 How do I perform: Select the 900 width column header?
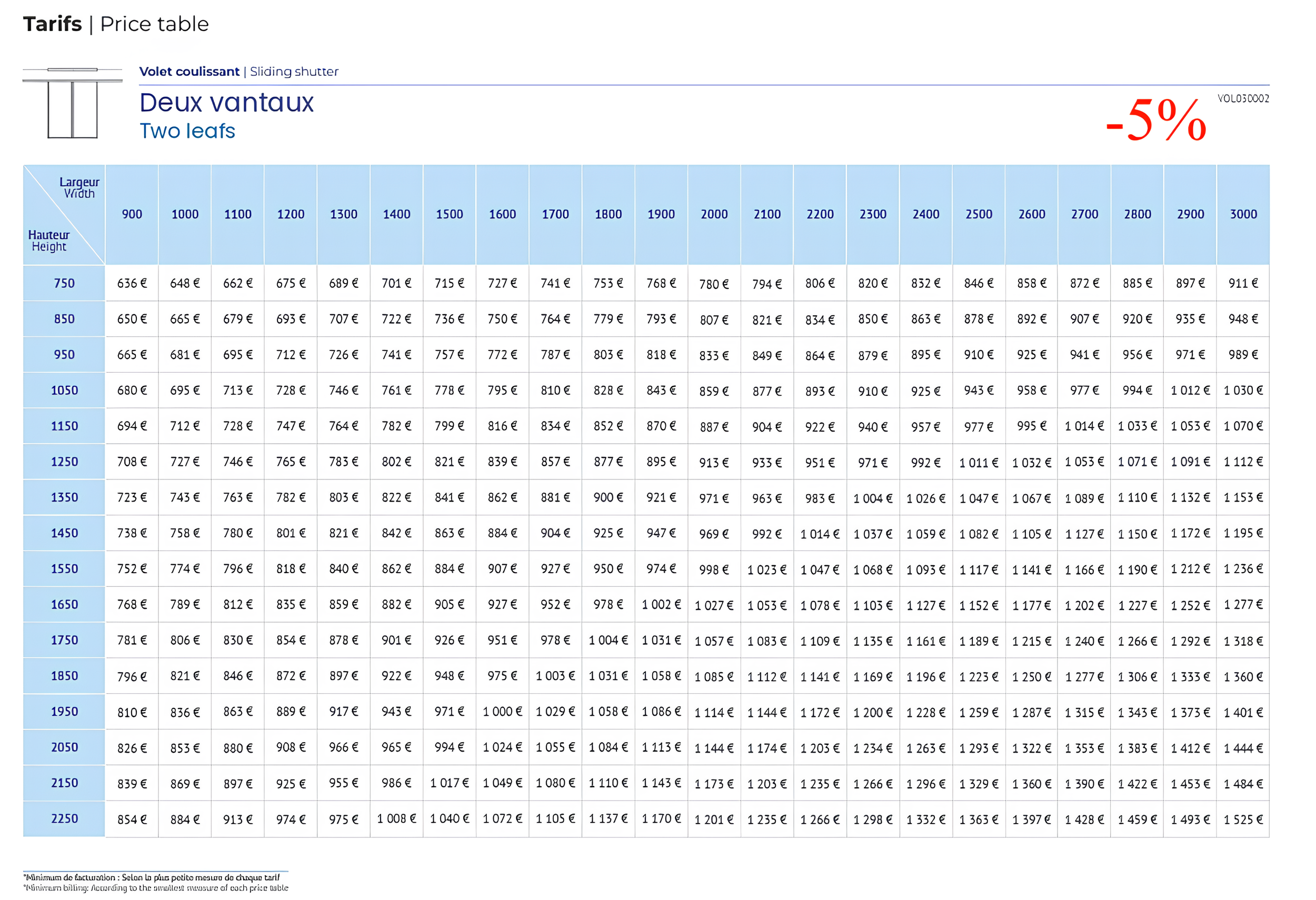[x=132, y=215]
